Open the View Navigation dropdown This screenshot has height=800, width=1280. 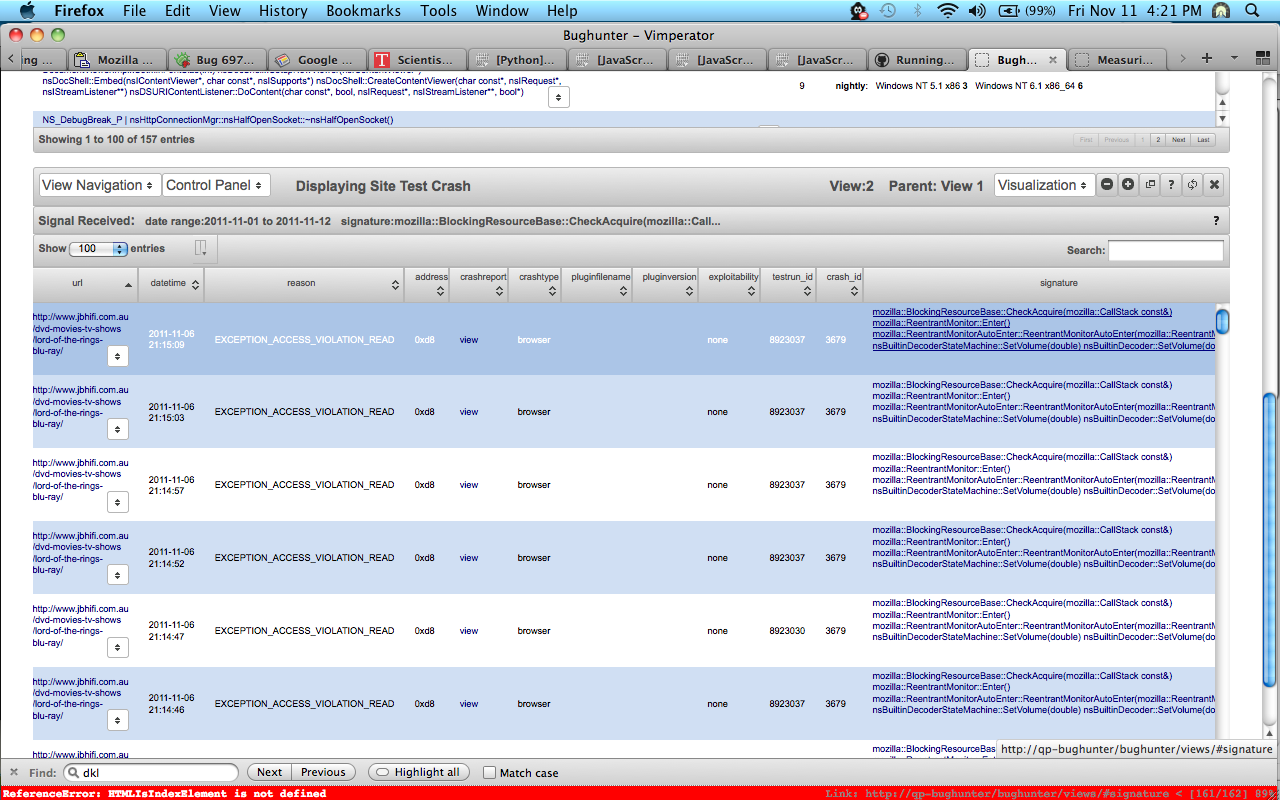click(99, 185)
